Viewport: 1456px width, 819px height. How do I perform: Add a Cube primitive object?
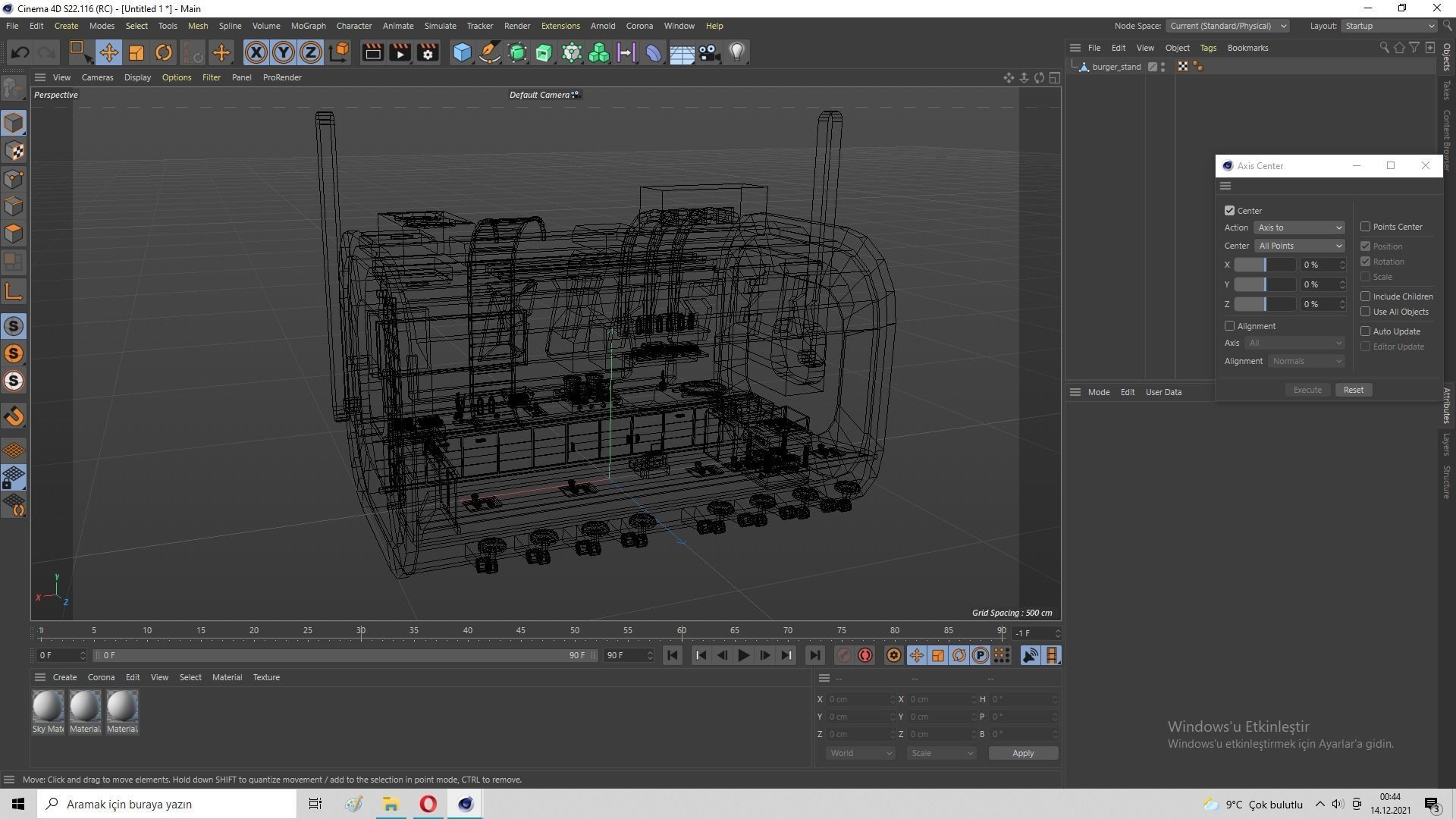462,52
